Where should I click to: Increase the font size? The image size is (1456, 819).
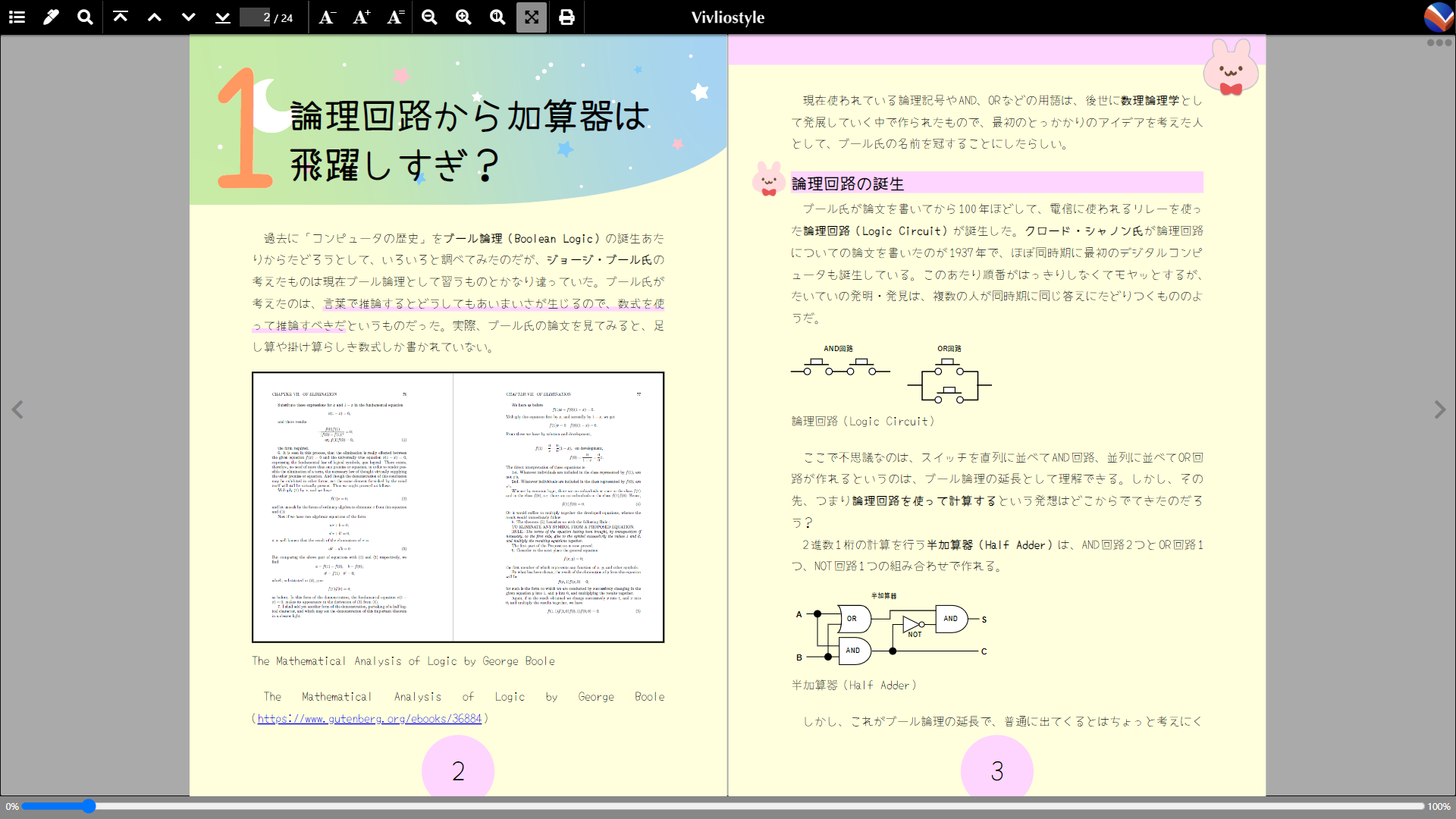coord(360,17)
